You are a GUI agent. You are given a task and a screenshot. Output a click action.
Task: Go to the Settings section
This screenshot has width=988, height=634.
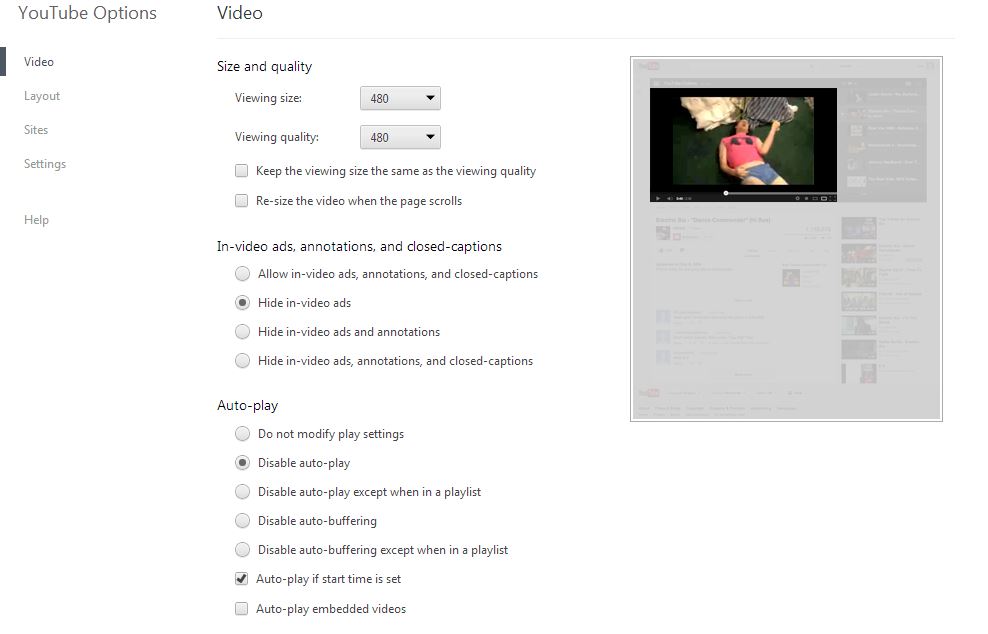tap(45, 164)
